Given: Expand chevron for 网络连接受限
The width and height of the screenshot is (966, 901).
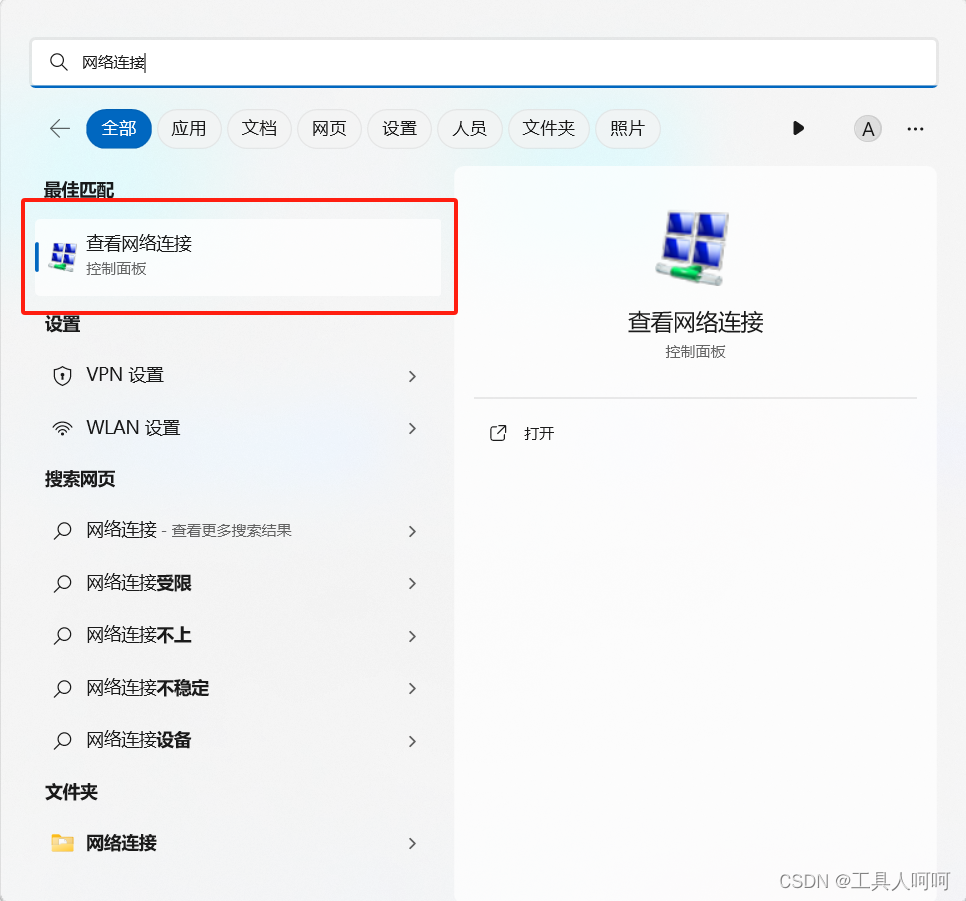Looking at the screenshot, I should pyautogui.click(x=412, y=583).
